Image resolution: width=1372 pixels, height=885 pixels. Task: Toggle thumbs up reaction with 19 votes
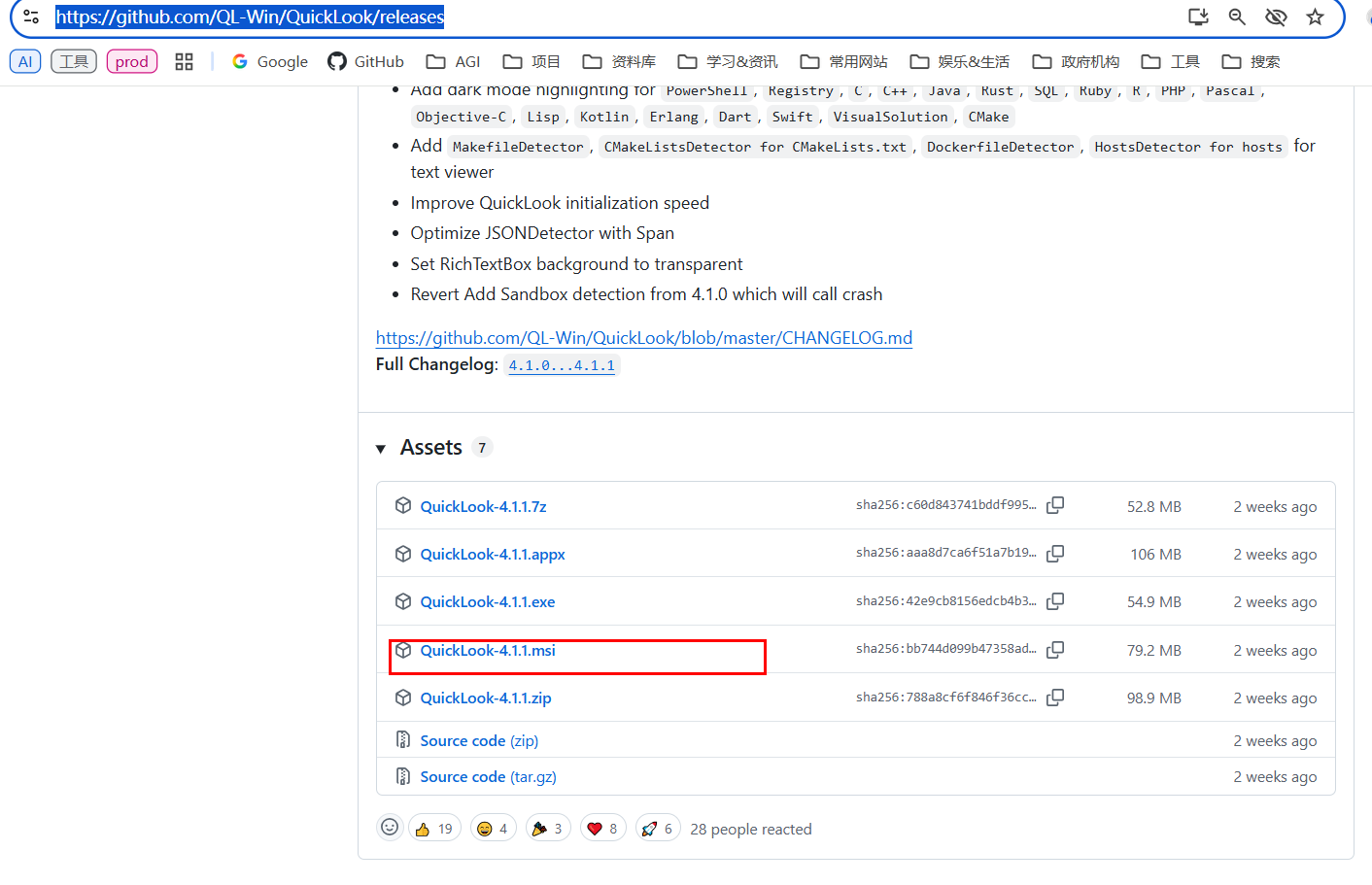434,829
